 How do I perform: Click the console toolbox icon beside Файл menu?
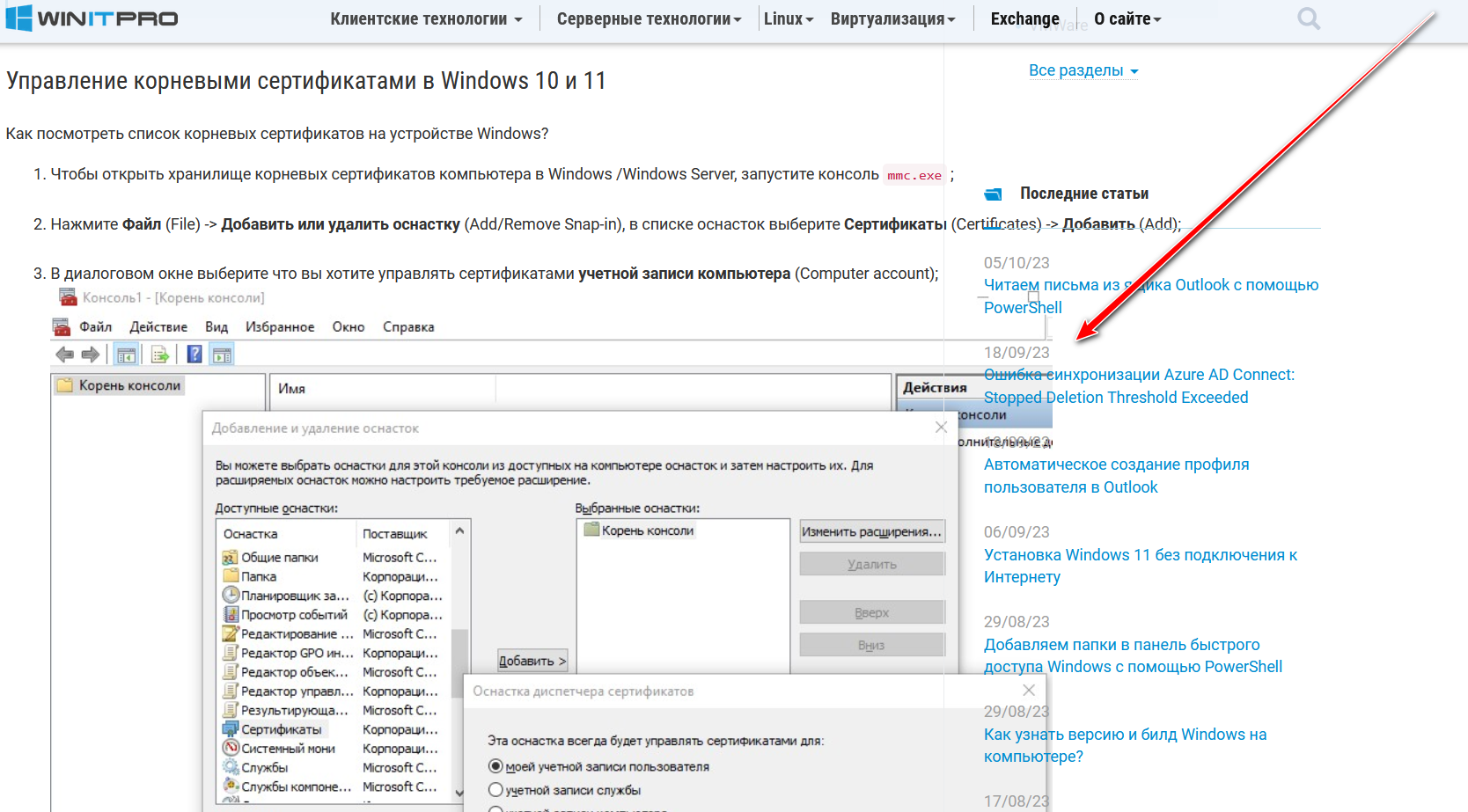62,327
